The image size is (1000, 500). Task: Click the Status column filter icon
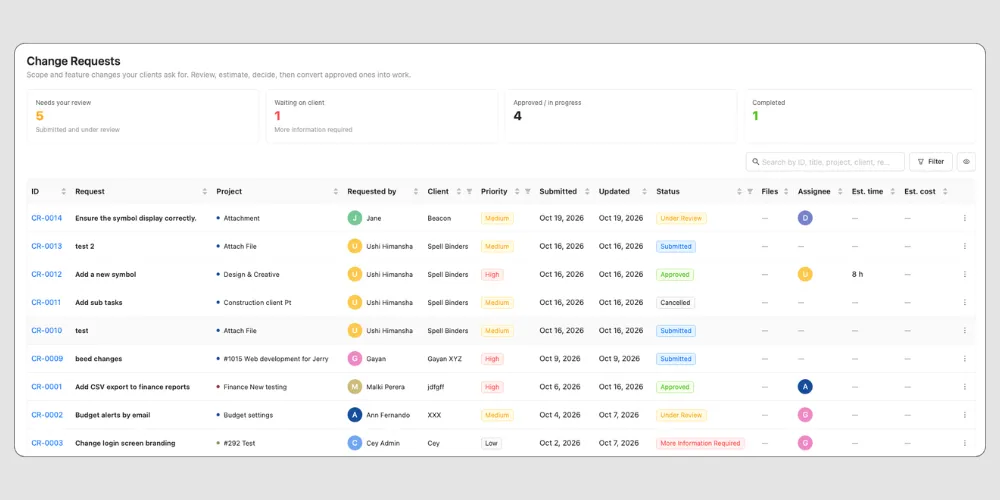[x=750, y=191]
